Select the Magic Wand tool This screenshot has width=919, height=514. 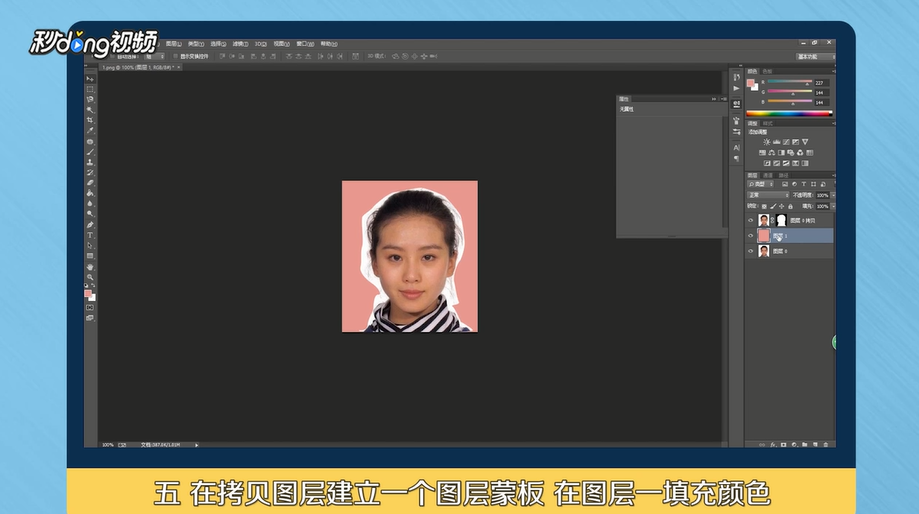click(x=90, y=110)
